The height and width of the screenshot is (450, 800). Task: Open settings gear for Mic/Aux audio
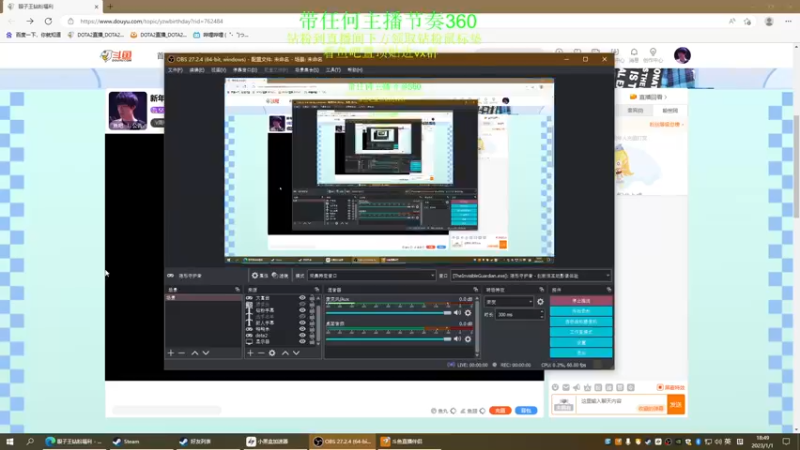468,313
